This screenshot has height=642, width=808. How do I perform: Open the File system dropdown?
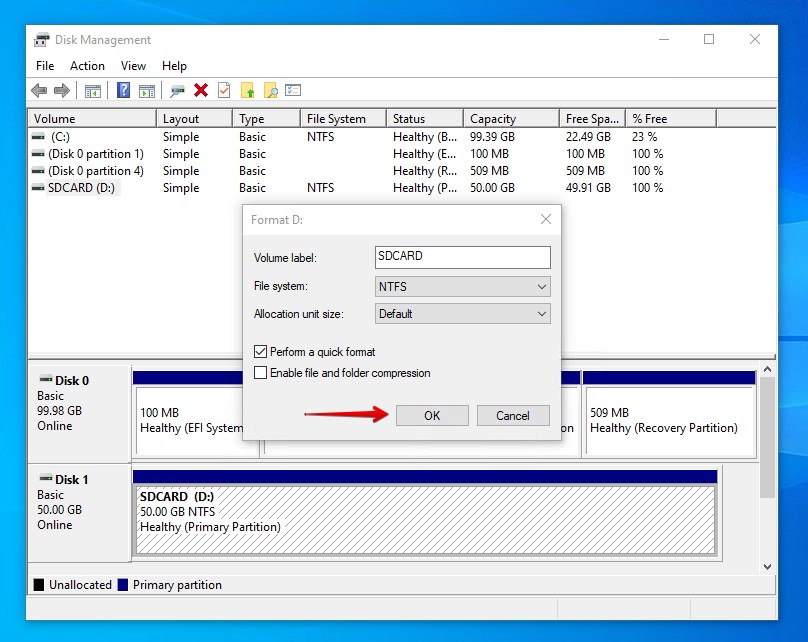click(x=462, y=287)
